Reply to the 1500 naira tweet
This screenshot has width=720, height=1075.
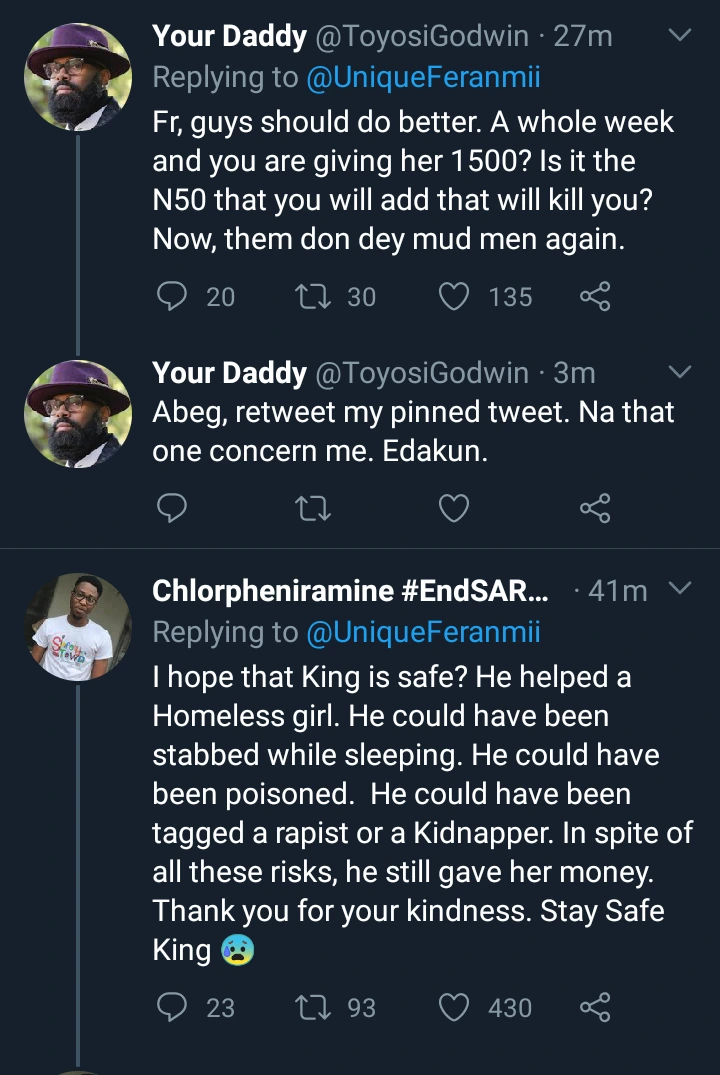[x=173, y=296]
